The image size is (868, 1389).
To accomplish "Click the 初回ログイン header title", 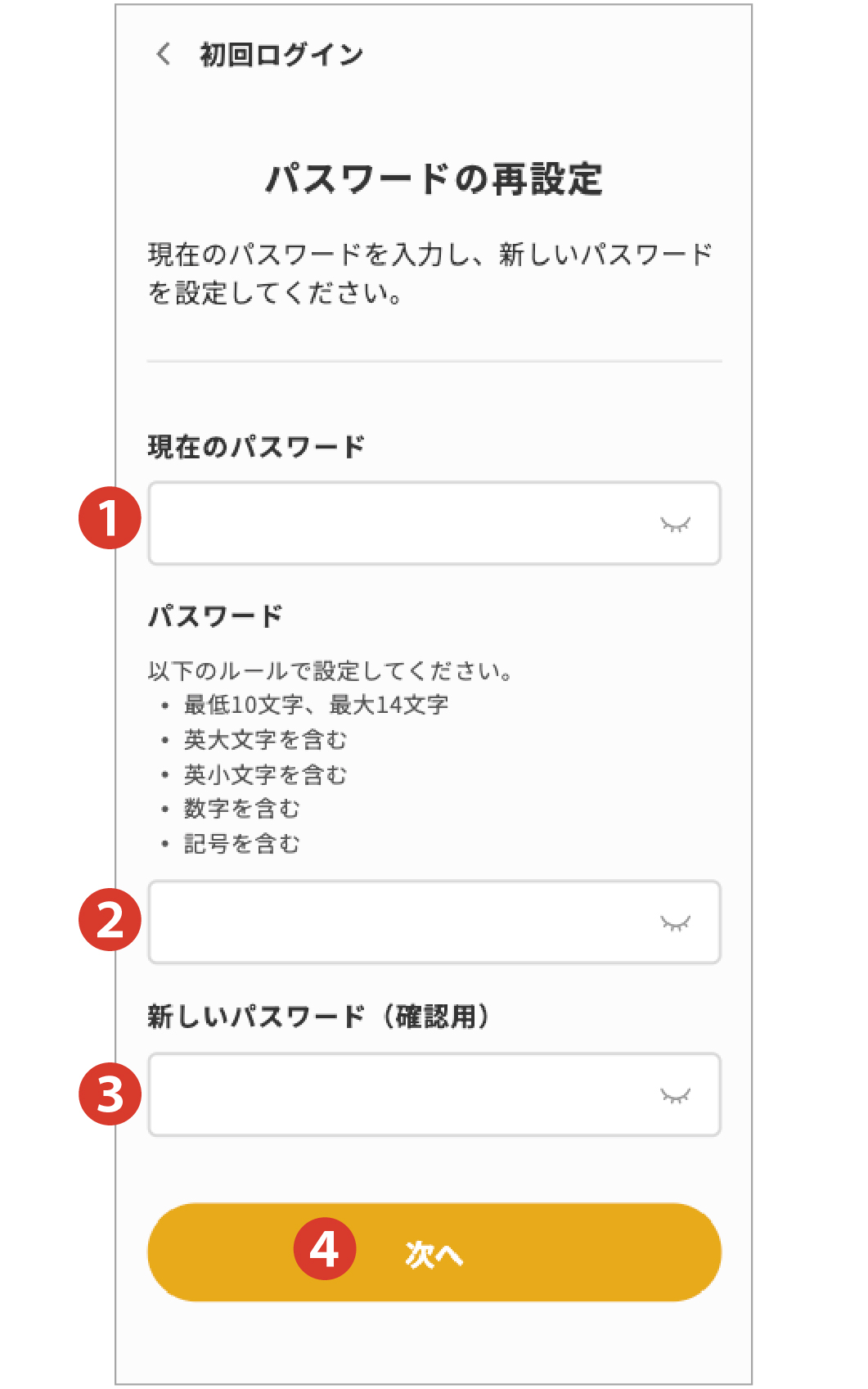I will pos(281,55).
